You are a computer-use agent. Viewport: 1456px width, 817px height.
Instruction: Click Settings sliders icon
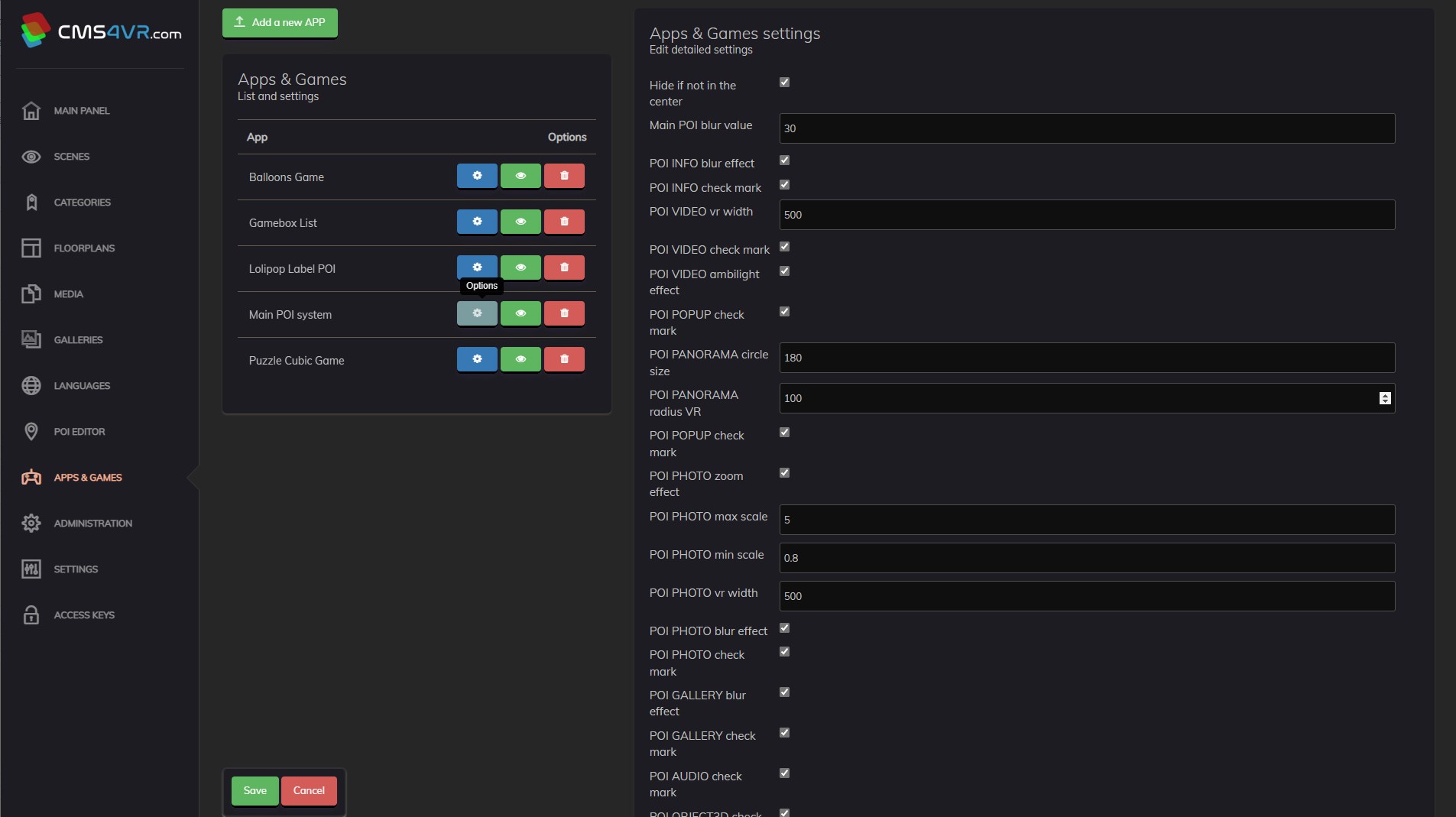[31, 569]
